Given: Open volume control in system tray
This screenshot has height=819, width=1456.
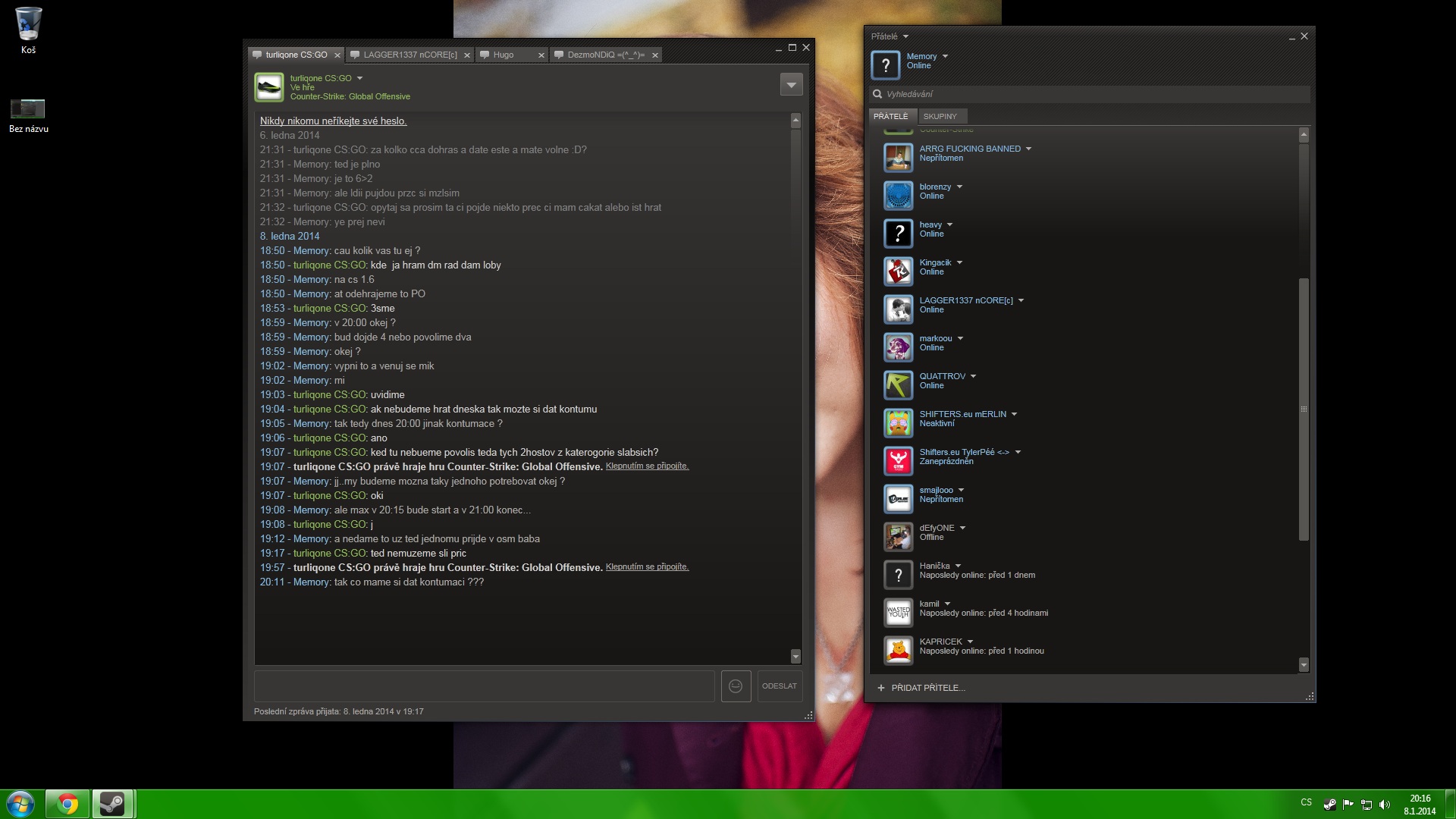Looking at the screenshot, I should [x=1385, y=804].
